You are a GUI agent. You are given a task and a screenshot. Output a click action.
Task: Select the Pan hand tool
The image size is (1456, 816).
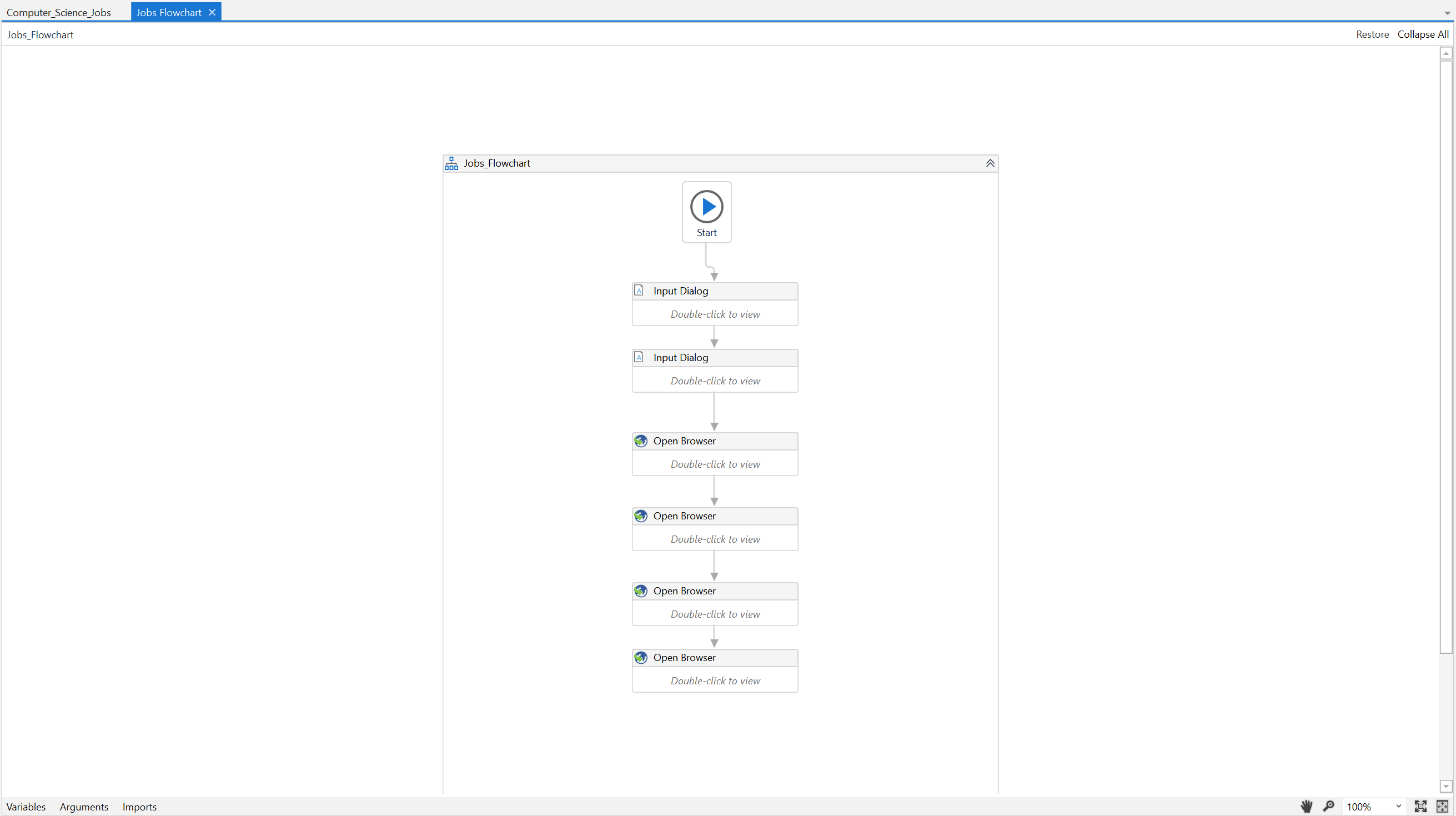point(1306,807)
